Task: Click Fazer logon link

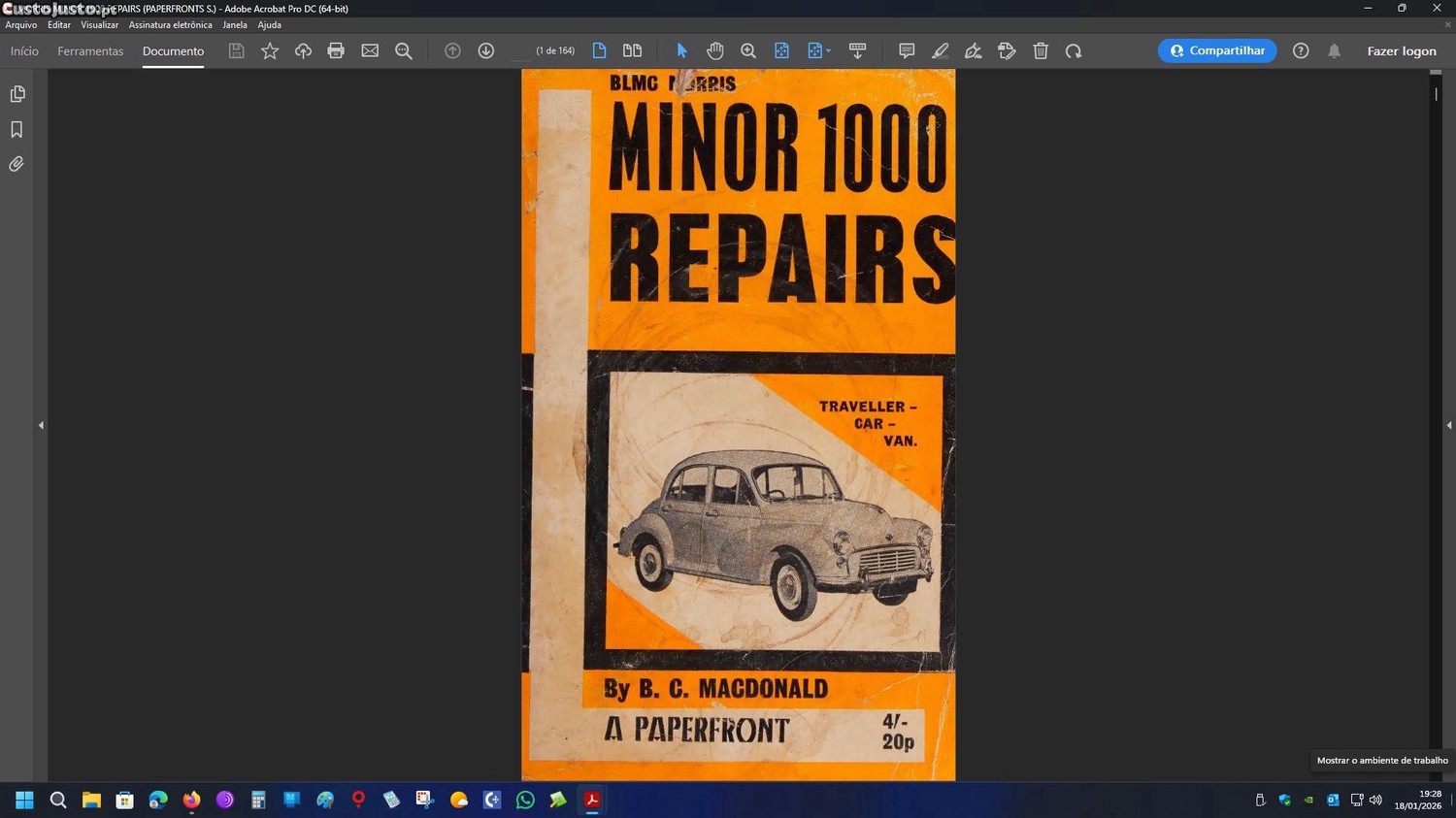Action: pyautogui.click(x=1401, y=51)
